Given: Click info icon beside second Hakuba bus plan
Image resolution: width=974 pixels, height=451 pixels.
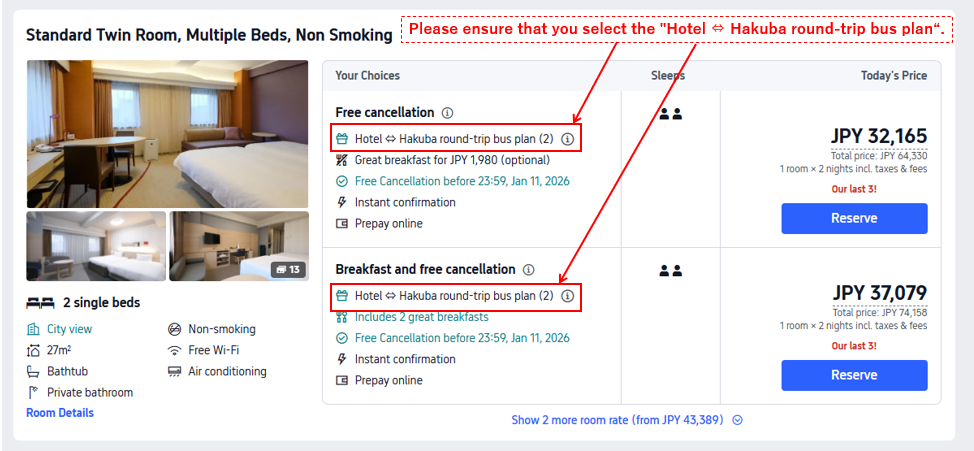Looking at the screenshot, I should pyautogui.click(x=567, y=296).
